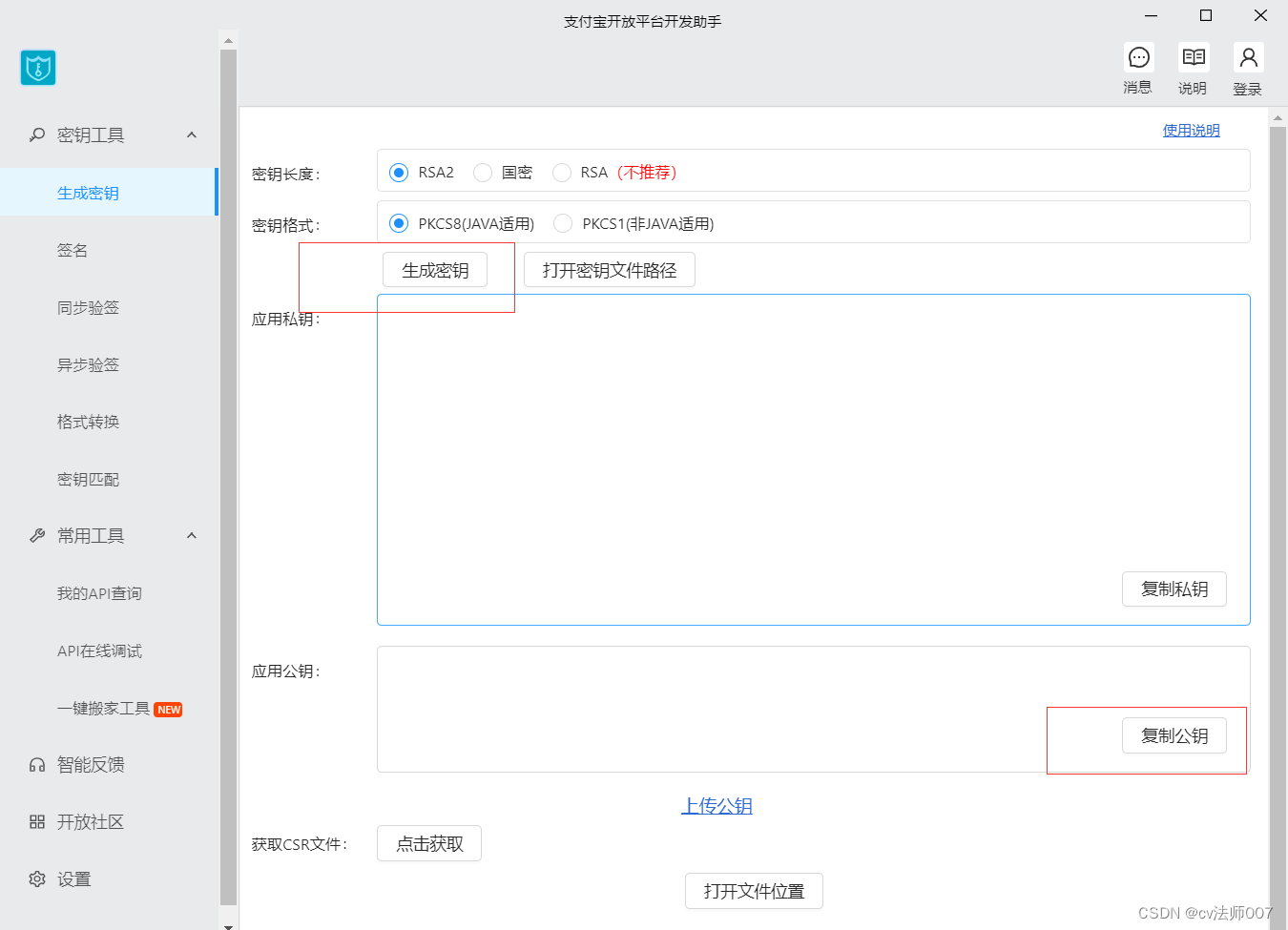Image resolution: width=1288 pixels, height=930 pixels.
Task: Click the 复制公钥 button
Action: coord(1174,736)
